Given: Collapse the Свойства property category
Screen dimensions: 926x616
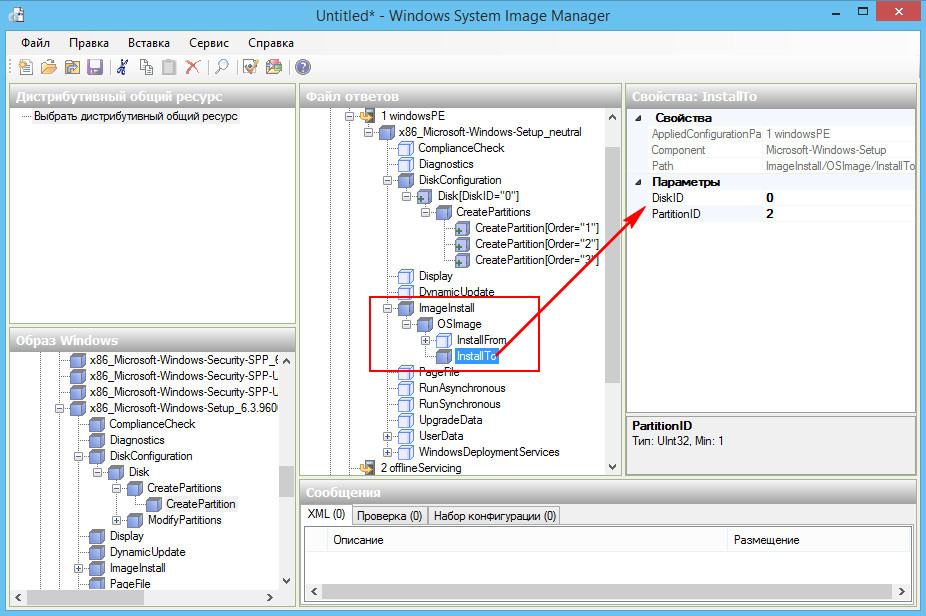Looking at the screenshot, I should click(638, 118).
